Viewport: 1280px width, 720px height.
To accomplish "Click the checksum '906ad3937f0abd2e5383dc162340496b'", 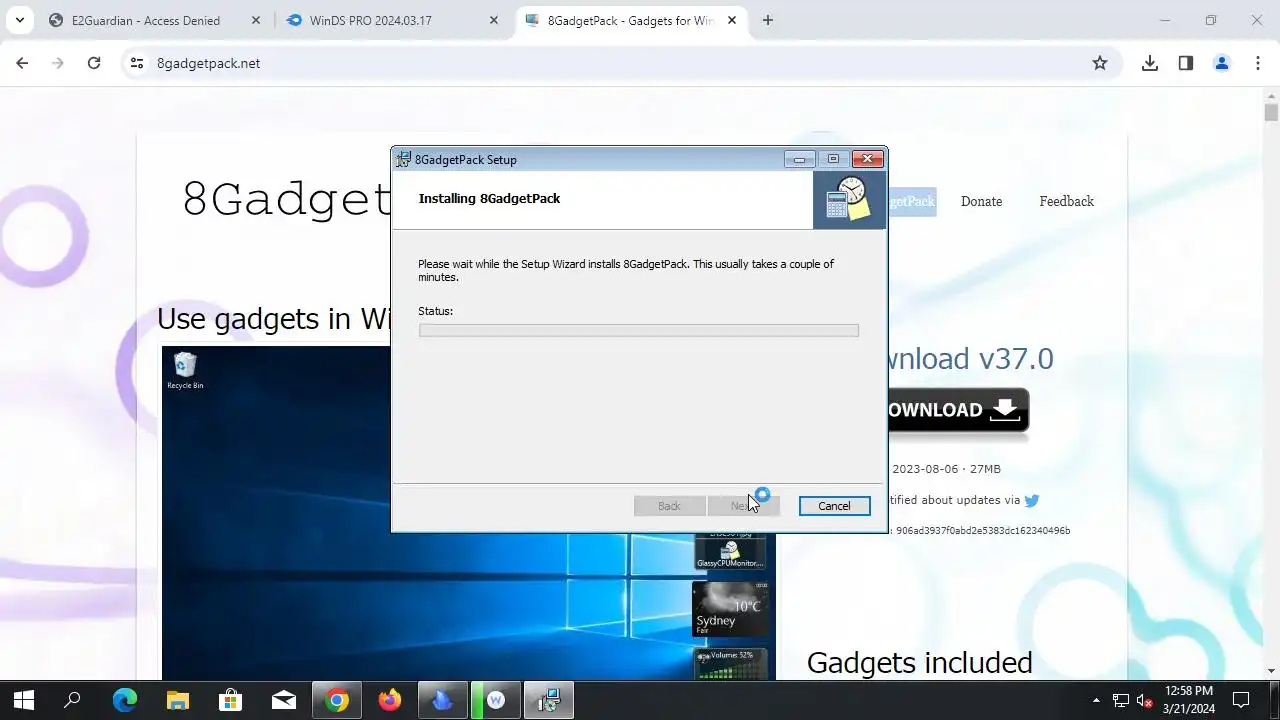I will 983,531.
